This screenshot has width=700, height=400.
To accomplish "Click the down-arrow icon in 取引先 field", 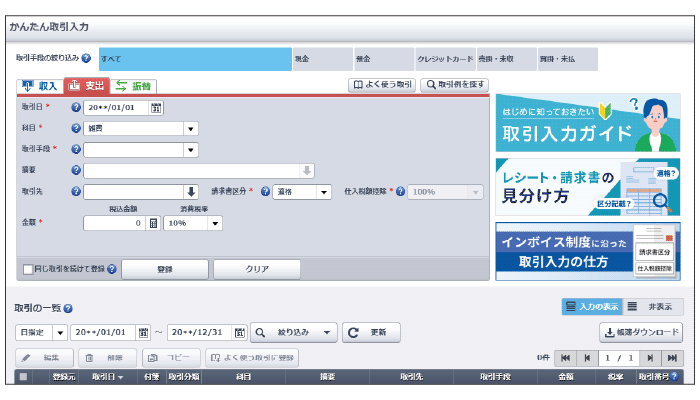I will point(191,192).
